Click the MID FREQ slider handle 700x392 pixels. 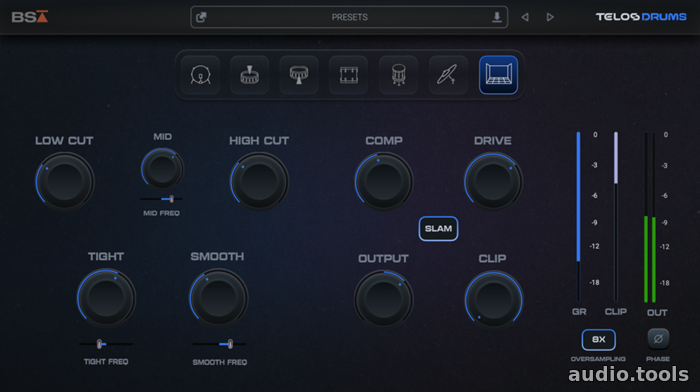171,199
